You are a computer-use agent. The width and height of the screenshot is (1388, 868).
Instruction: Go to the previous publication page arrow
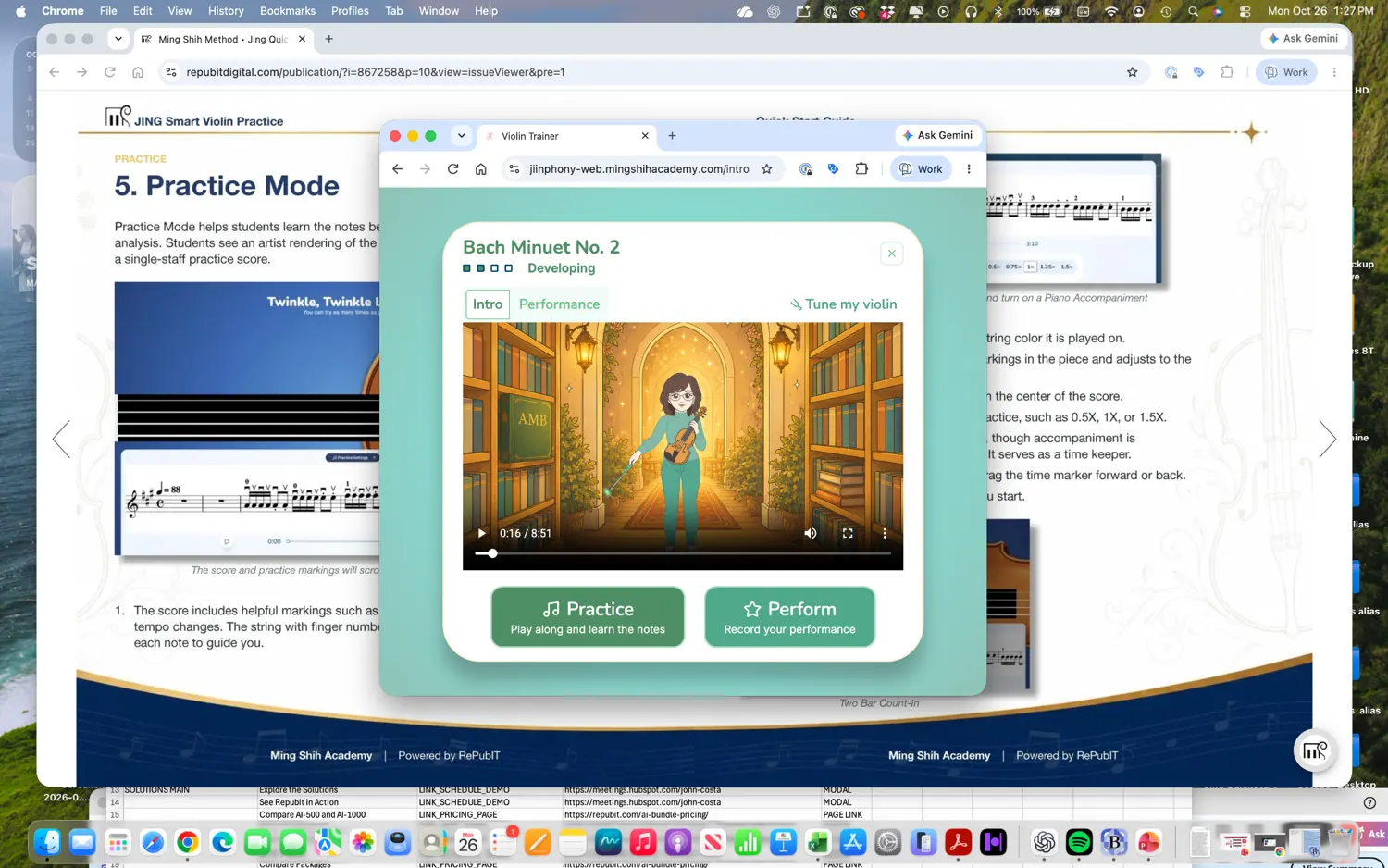pos(61,439)
